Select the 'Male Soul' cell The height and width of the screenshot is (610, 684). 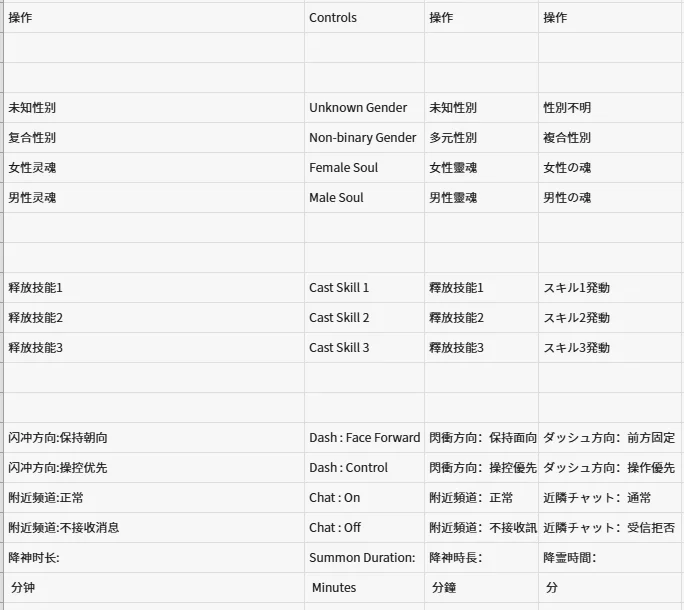tap(364, 198)
